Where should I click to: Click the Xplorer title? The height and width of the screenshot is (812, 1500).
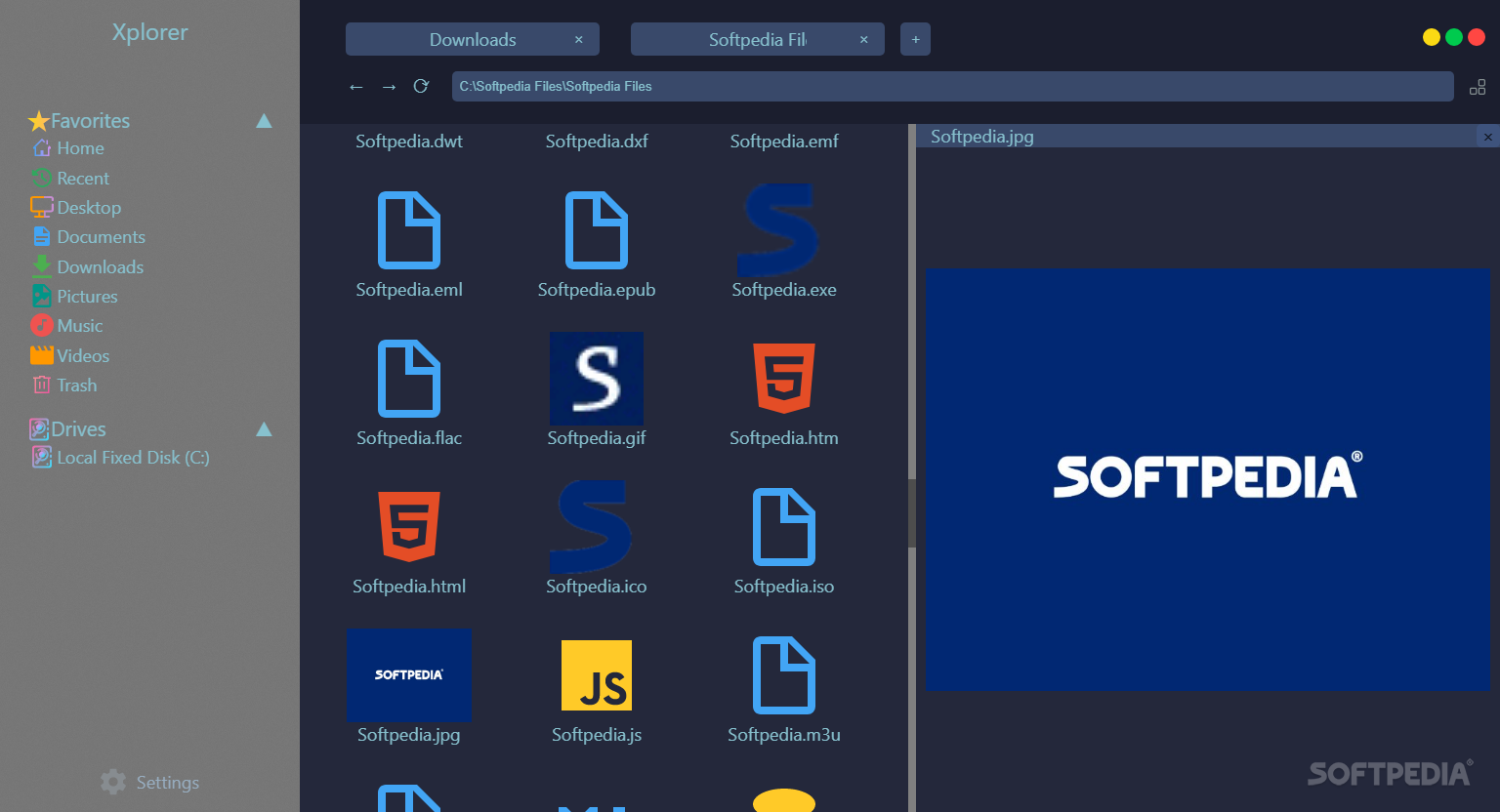[x=149, y=32]
